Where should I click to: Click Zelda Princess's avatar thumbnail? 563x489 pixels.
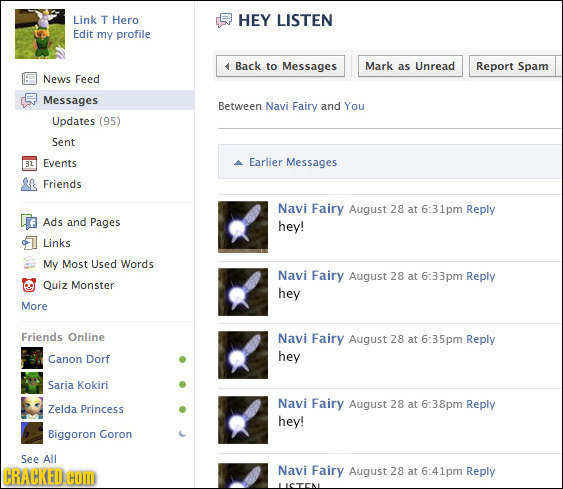pyautogui.click(x=32, y=408)
